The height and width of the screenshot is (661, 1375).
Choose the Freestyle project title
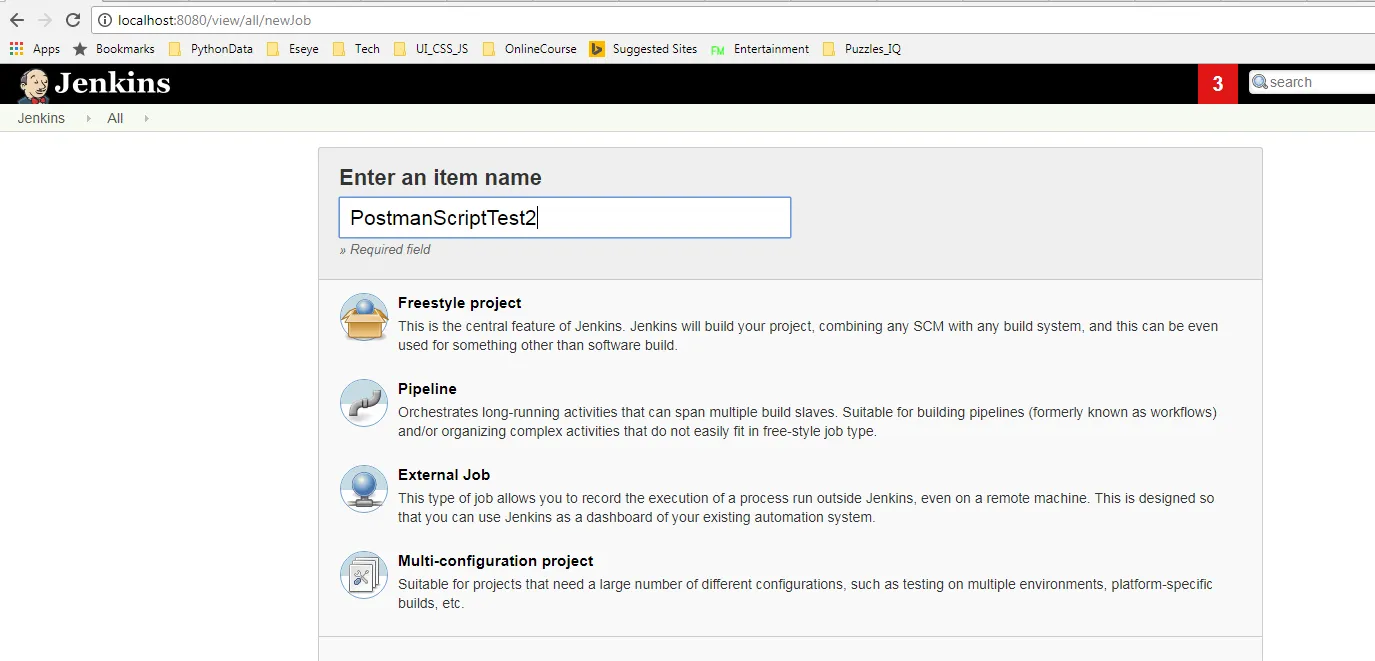point(460,303)
